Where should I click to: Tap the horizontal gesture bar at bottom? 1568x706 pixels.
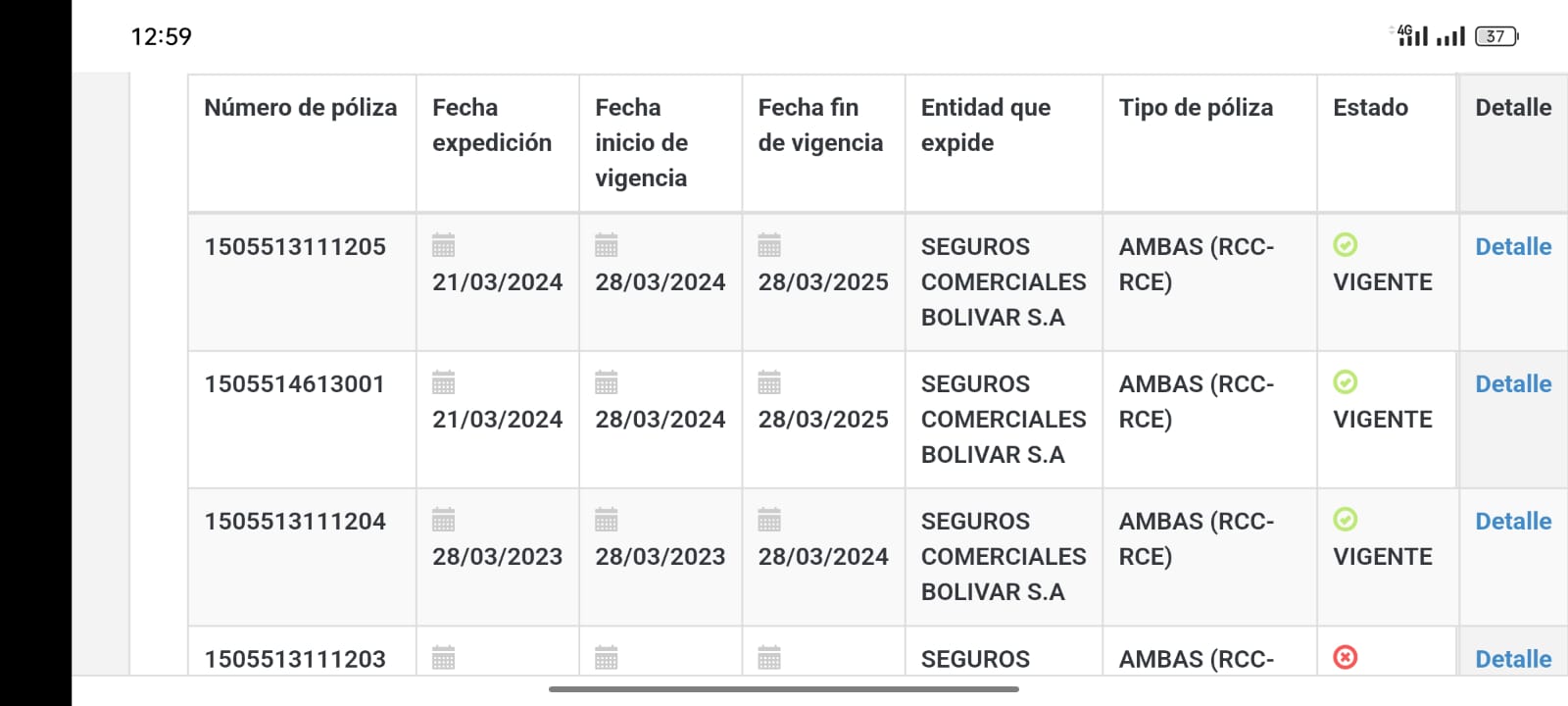(x=784, y=689)
